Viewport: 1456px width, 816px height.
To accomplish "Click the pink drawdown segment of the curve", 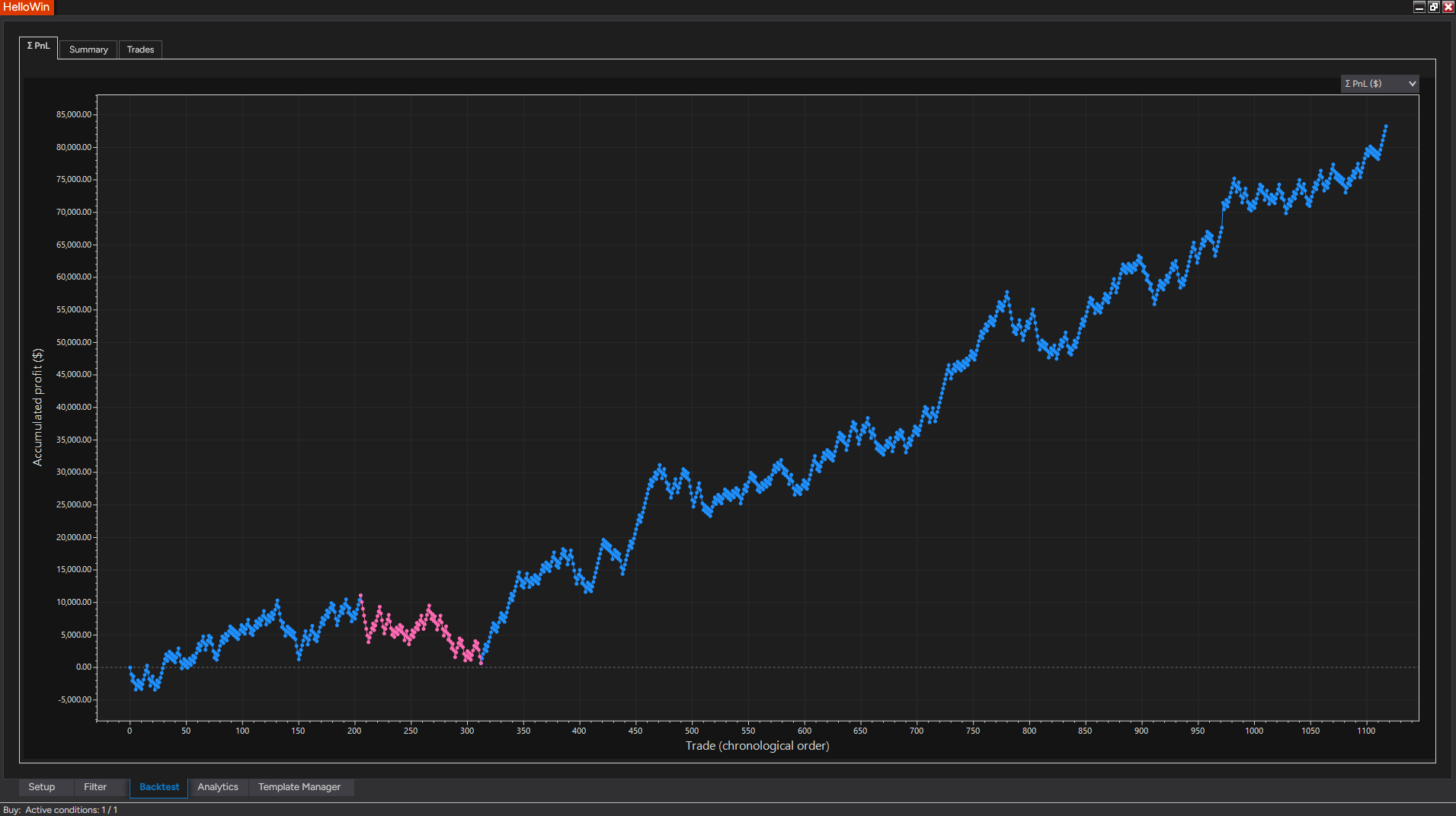I will point(419,629).
